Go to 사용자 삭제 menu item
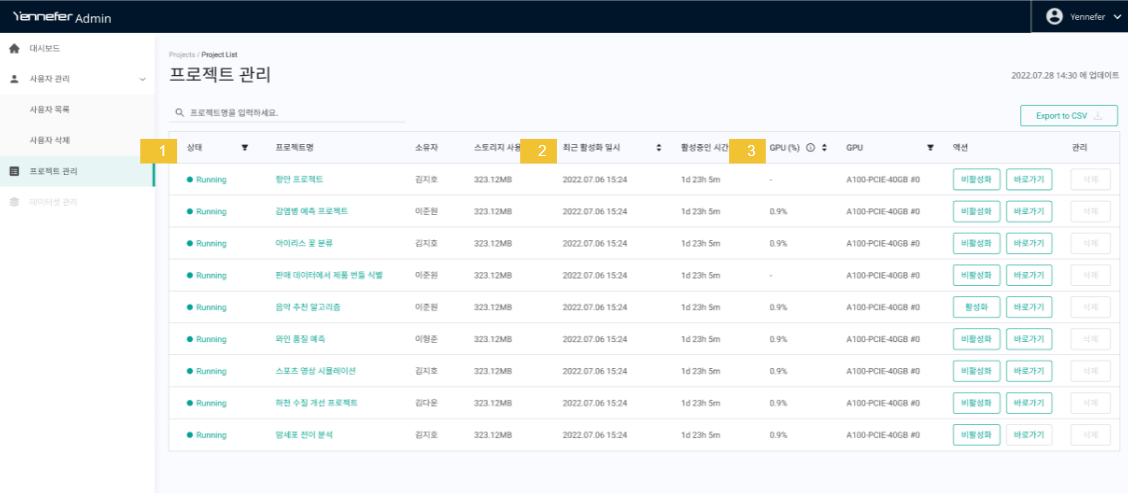 tap(50, 140)
